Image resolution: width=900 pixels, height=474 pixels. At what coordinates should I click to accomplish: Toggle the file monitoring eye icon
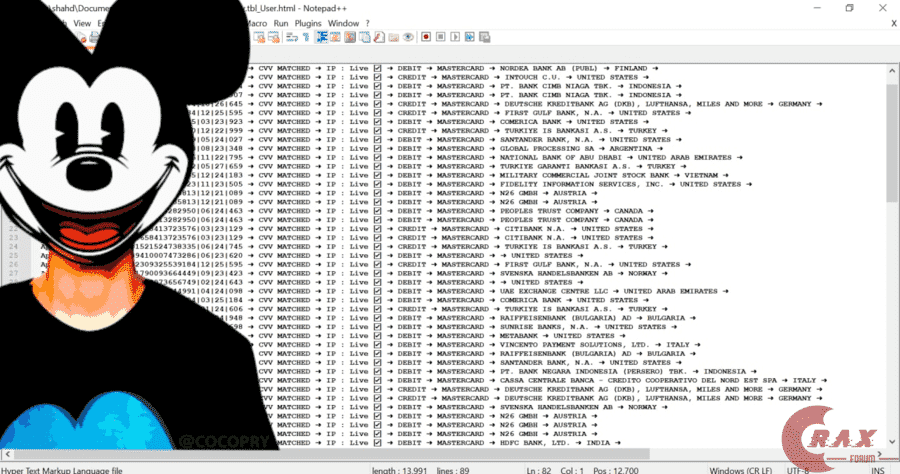pos(408,37)
